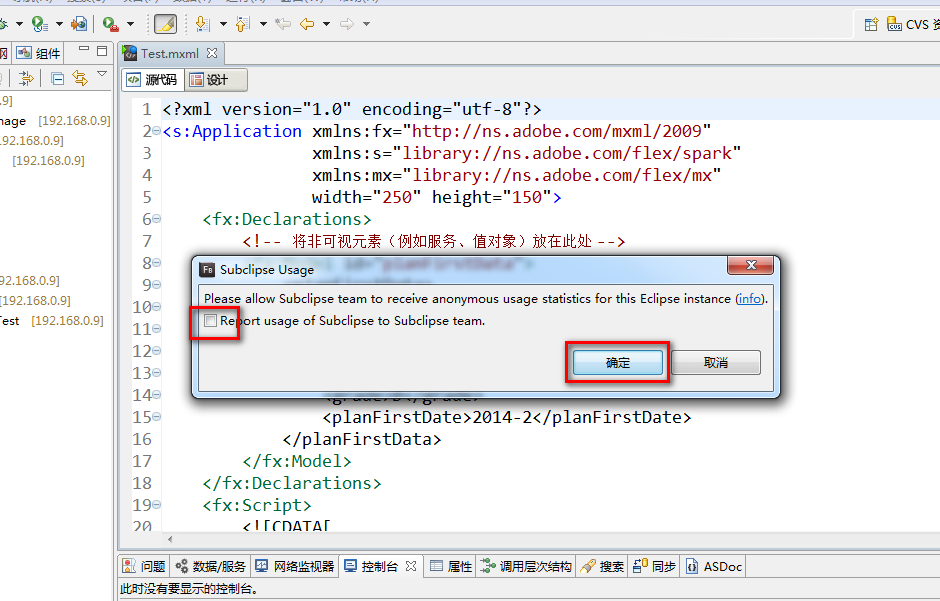Open the info link in dialog
This screenshot has height=601, width=940.
coord(749,298)
